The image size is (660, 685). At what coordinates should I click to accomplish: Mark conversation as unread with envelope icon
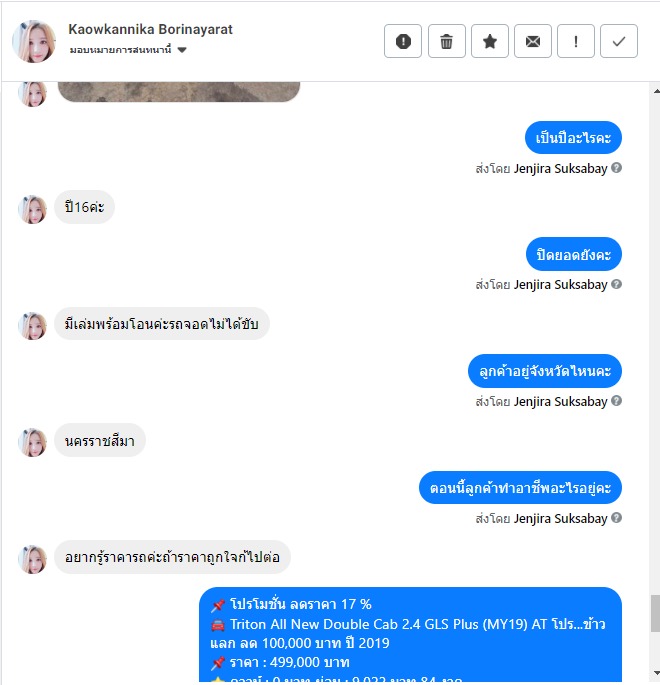(532, 42)
